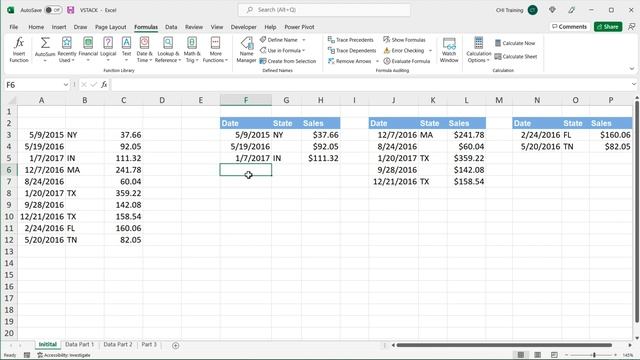
Task: Add a new sheet with plus icon
Action: (x=176, y=345)
